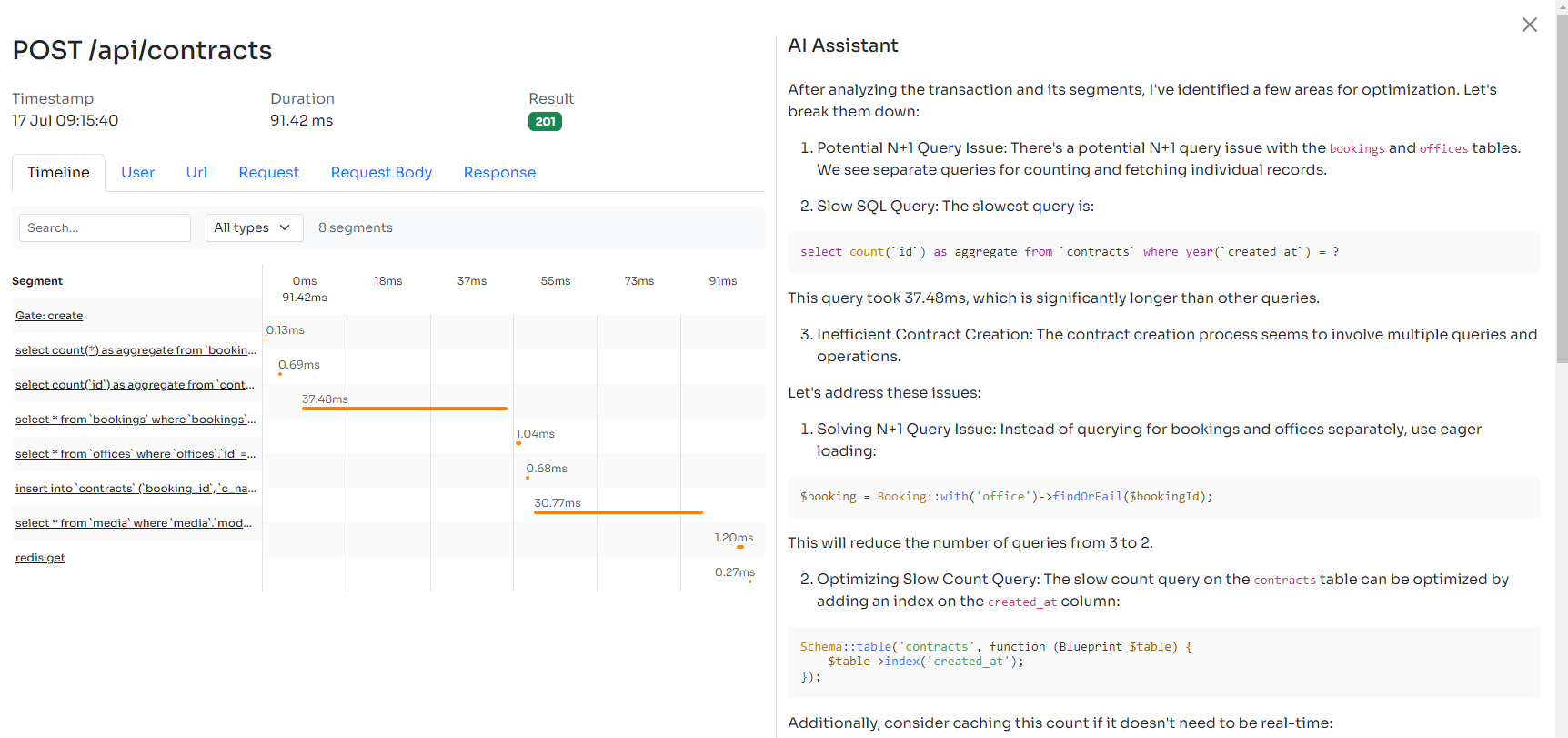Click the 'Let's address these issues:' text
Screen dimensions: 1568x738
point(884,393)
